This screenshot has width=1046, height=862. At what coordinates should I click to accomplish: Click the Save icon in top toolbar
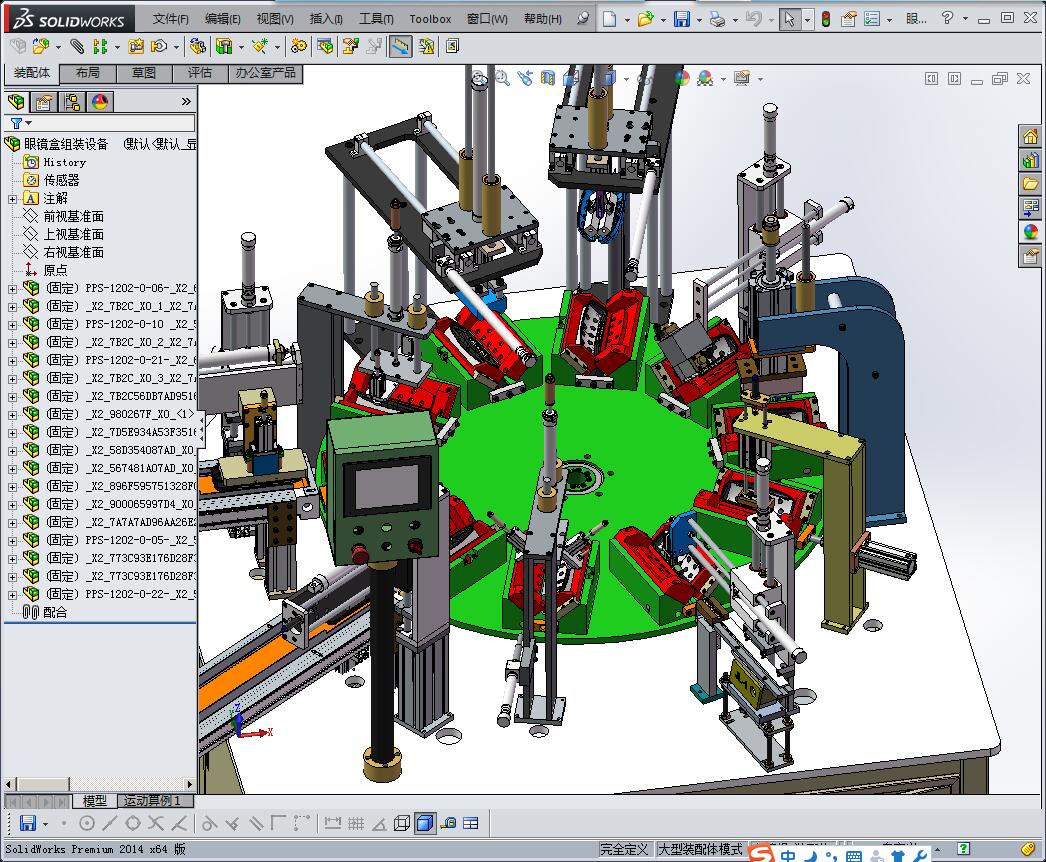[681, 19]
